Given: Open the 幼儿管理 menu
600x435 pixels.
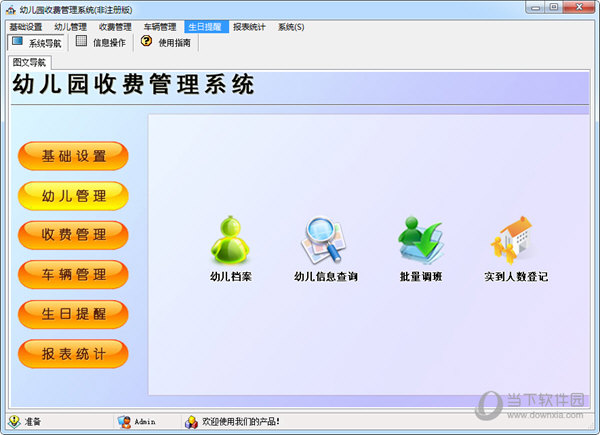Looking at the screenshot, I should 70,27.
